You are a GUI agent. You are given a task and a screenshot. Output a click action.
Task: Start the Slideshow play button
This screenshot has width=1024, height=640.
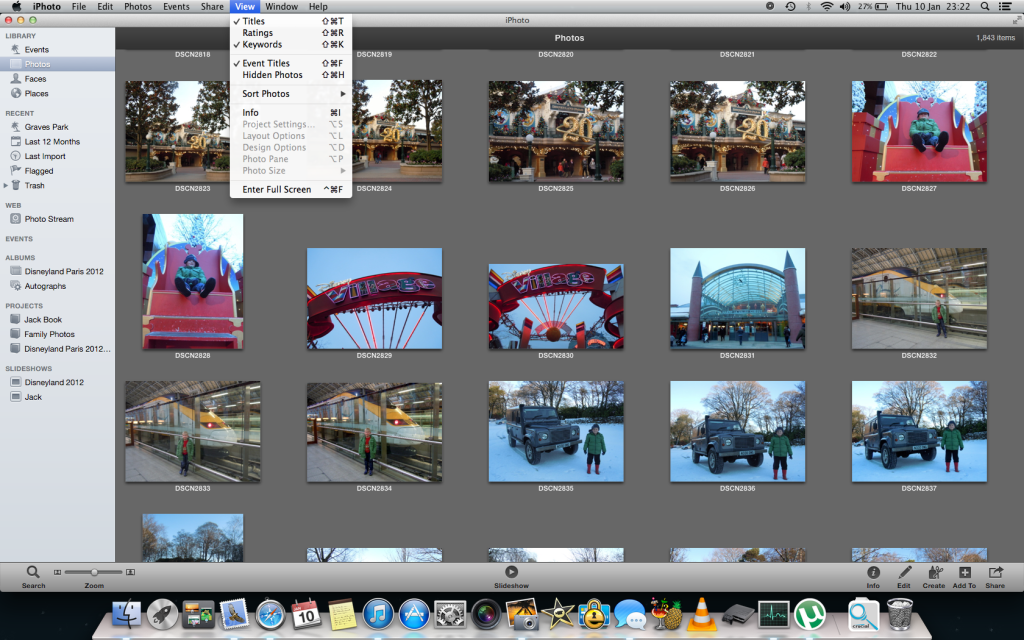pyautogui.click(x=511, y=572)
